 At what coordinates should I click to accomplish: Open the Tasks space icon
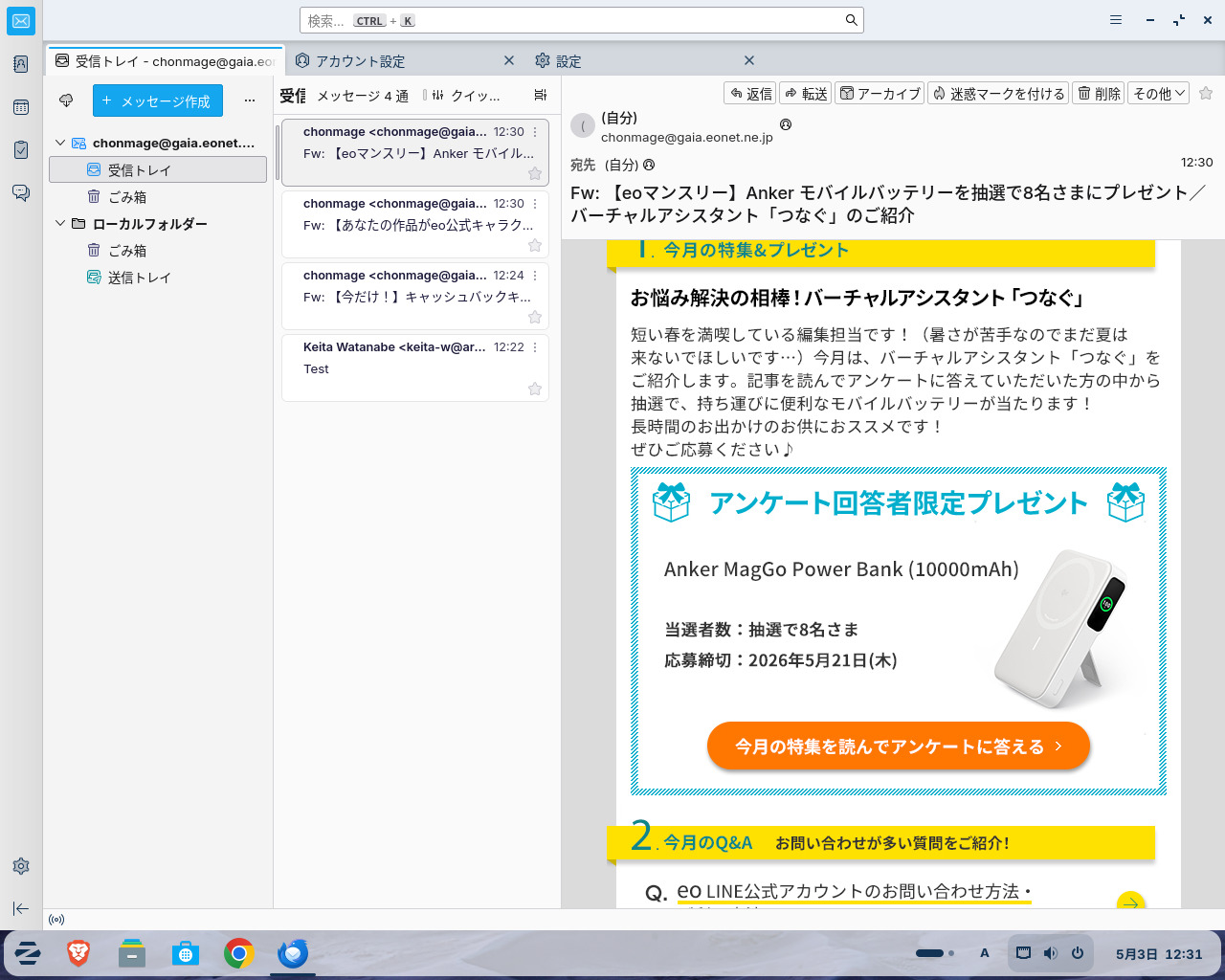pos(21,150)
